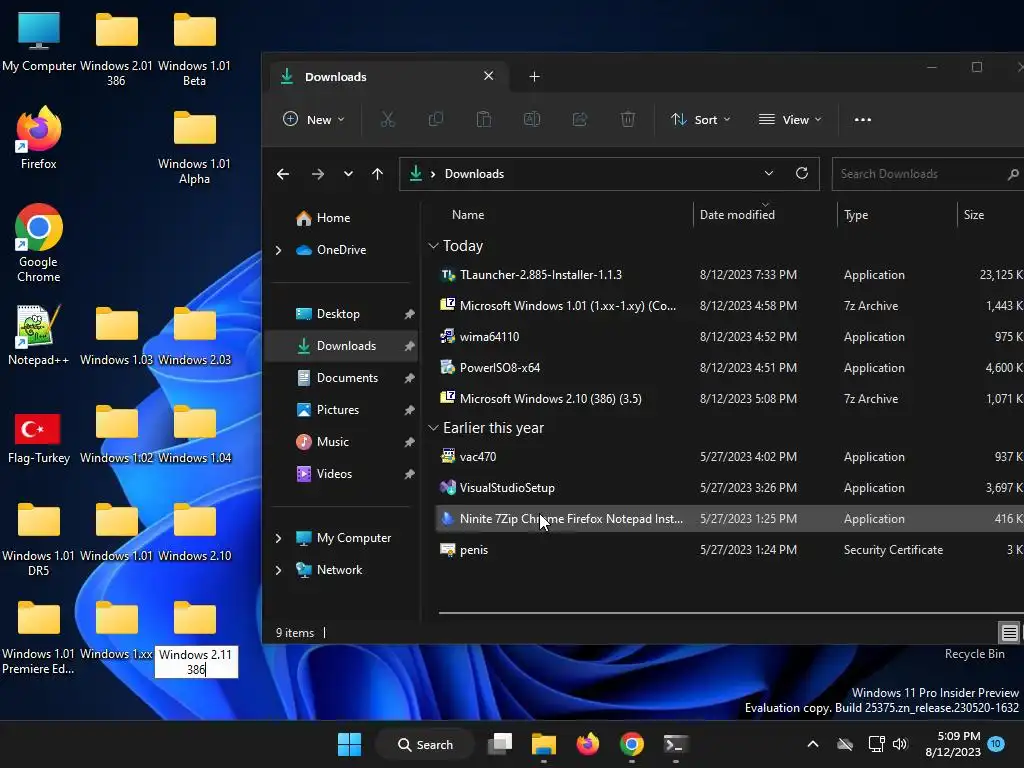Open the See more ellipsis menu
This screenshot has height=768, width=1024.
pyautogui.click(x=863, y=120)
